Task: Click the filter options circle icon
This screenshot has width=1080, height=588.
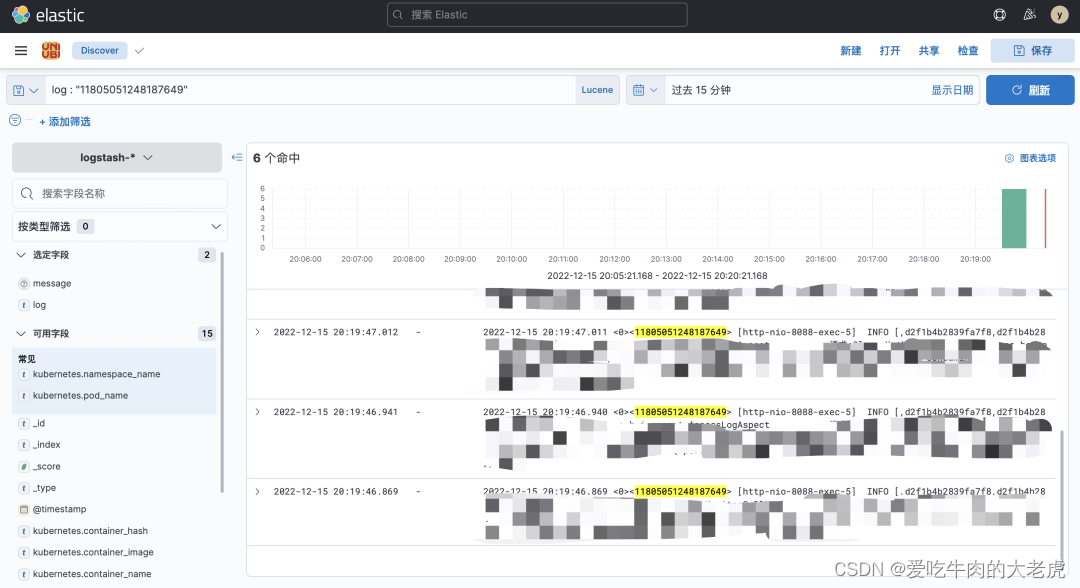Action: pos(15,120)
